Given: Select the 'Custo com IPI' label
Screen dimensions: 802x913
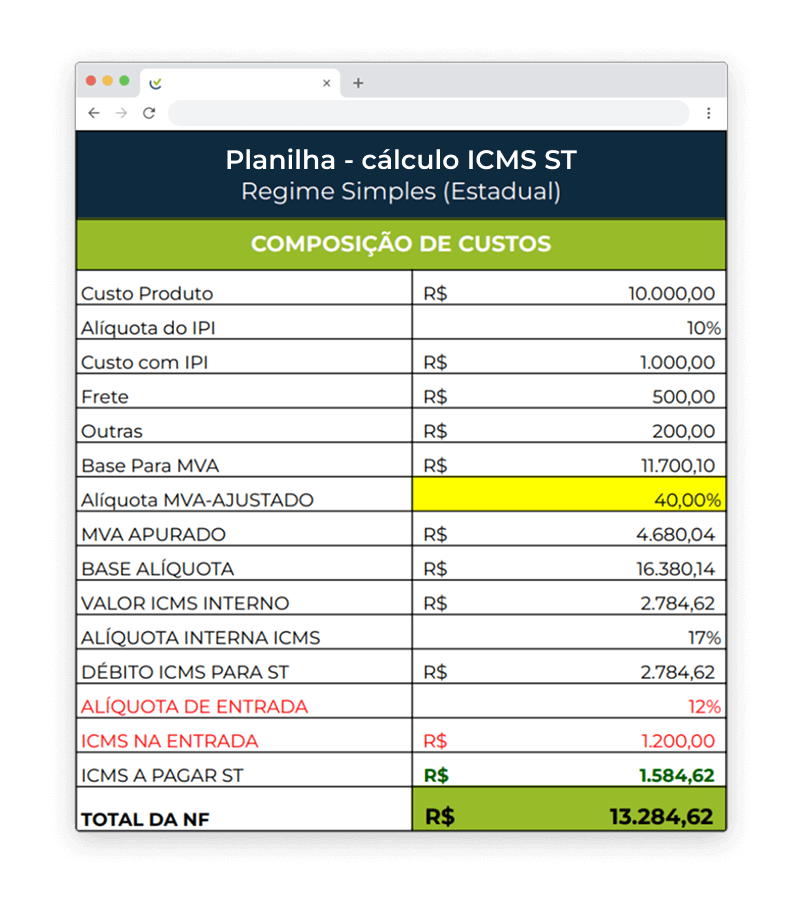Looking at the screenshot, I should tap(144, 362).
